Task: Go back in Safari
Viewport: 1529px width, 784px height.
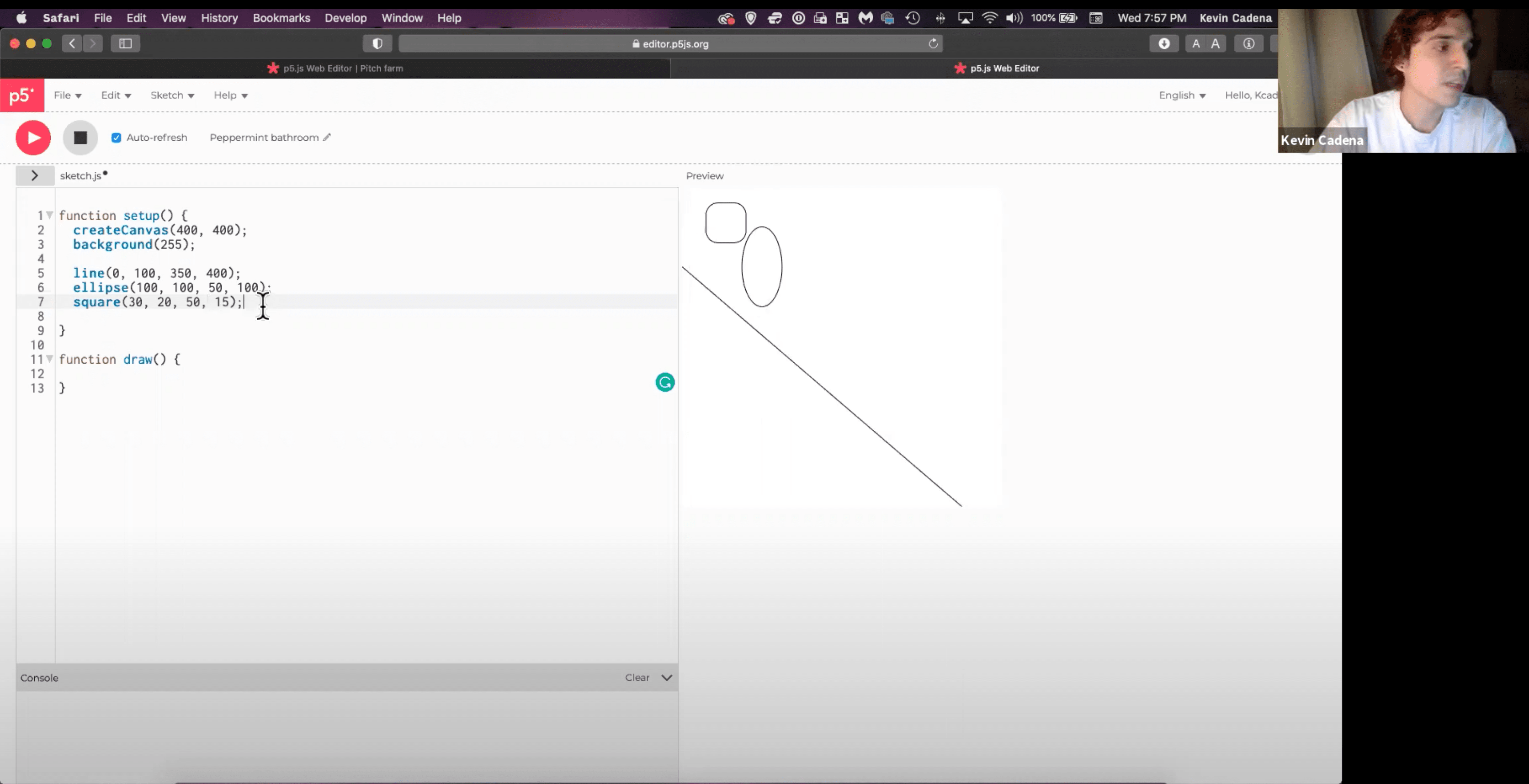Action: click(72, 43)
